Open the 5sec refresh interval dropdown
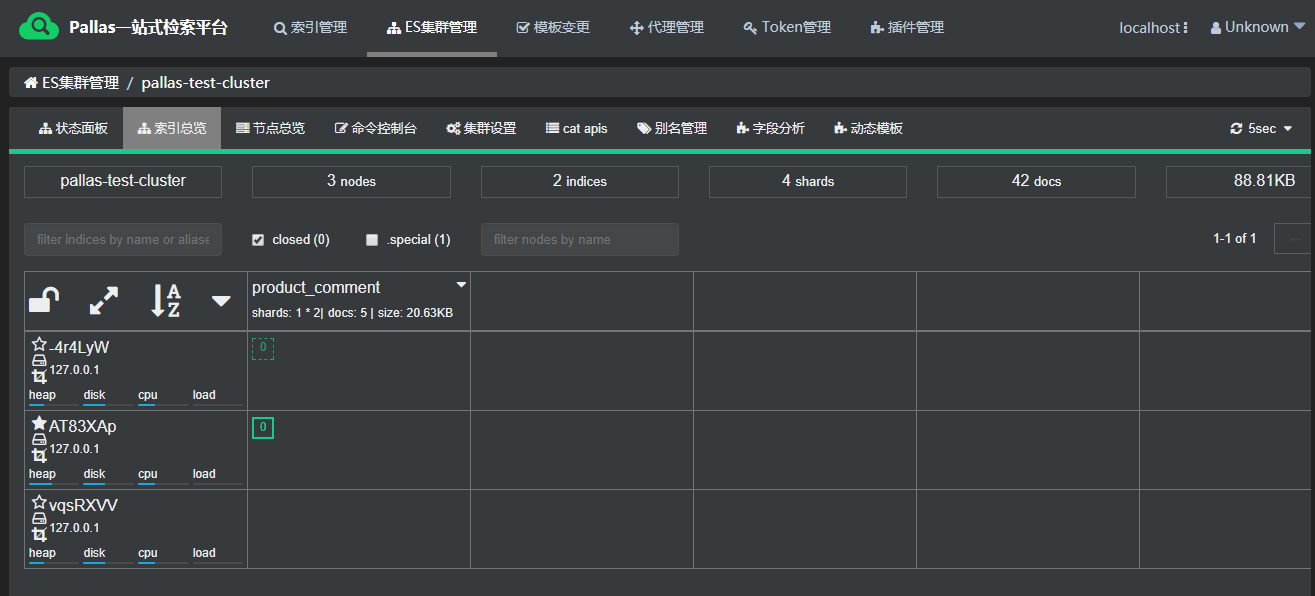Viewport: 1315px width, 596px height. pyautogui.click(x=1261, y=129)
